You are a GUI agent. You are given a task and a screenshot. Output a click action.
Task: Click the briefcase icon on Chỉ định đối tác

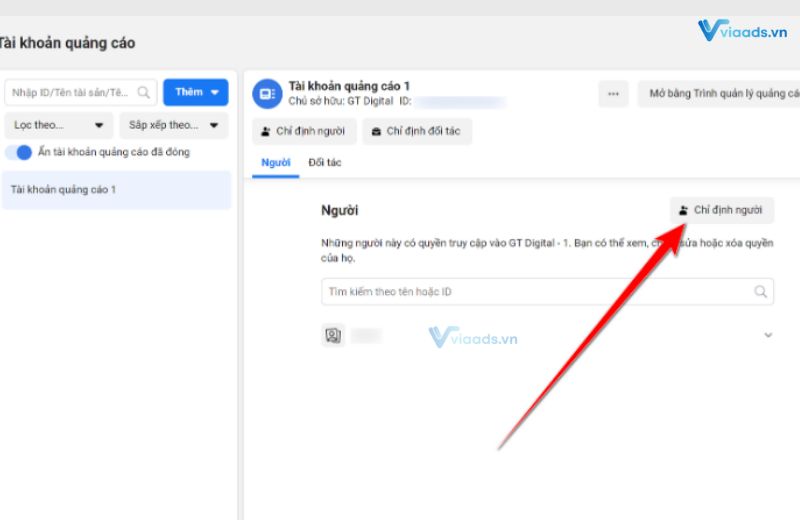point(376,131)
